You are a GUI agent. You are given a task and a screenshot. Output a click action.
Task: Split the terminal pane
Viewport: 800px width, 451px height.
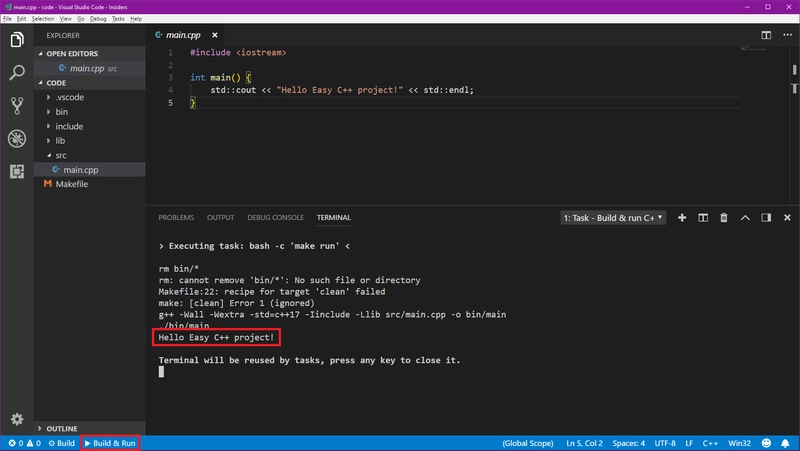pyautogui.click(x=703, y=218)
